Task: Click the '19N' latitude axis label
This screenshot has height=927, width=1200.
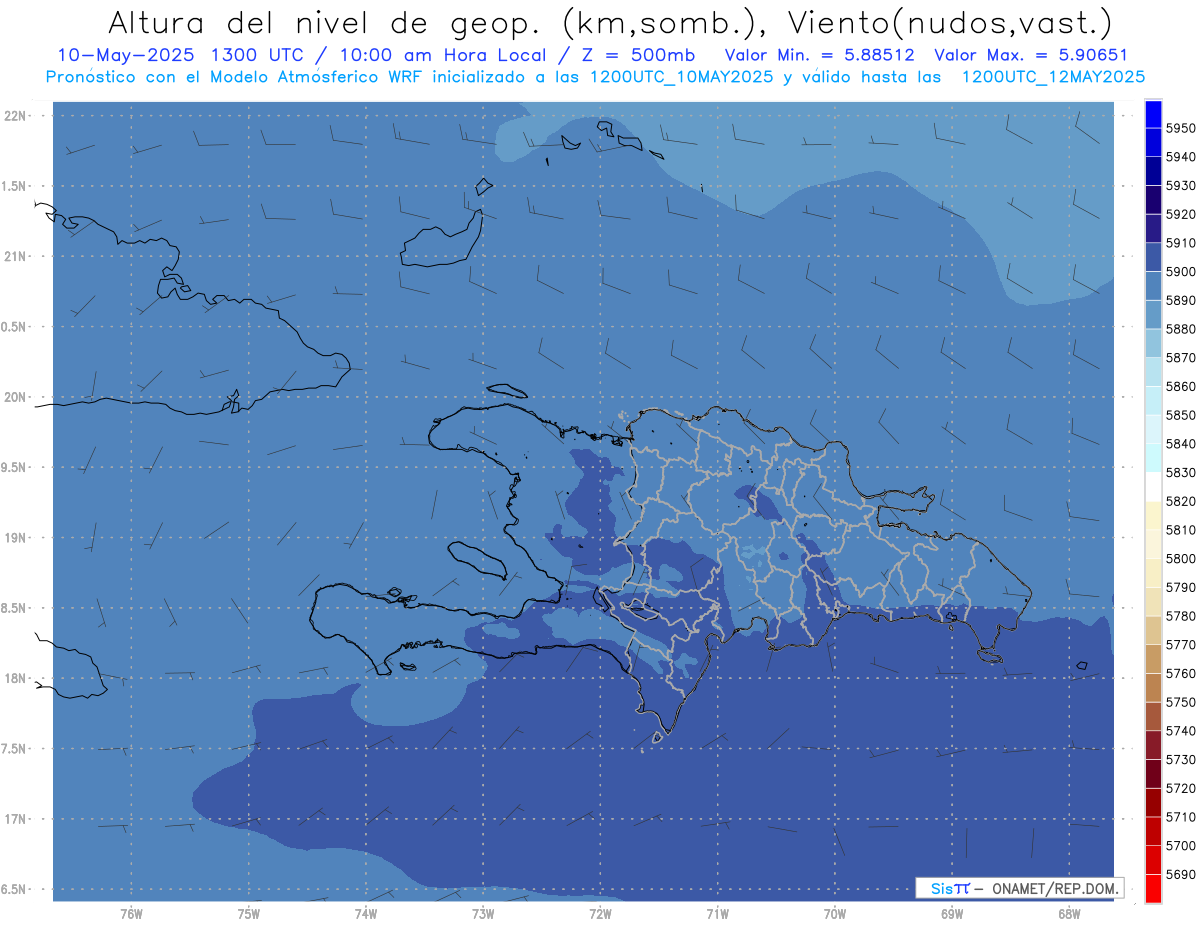Action: coord(15,538)
